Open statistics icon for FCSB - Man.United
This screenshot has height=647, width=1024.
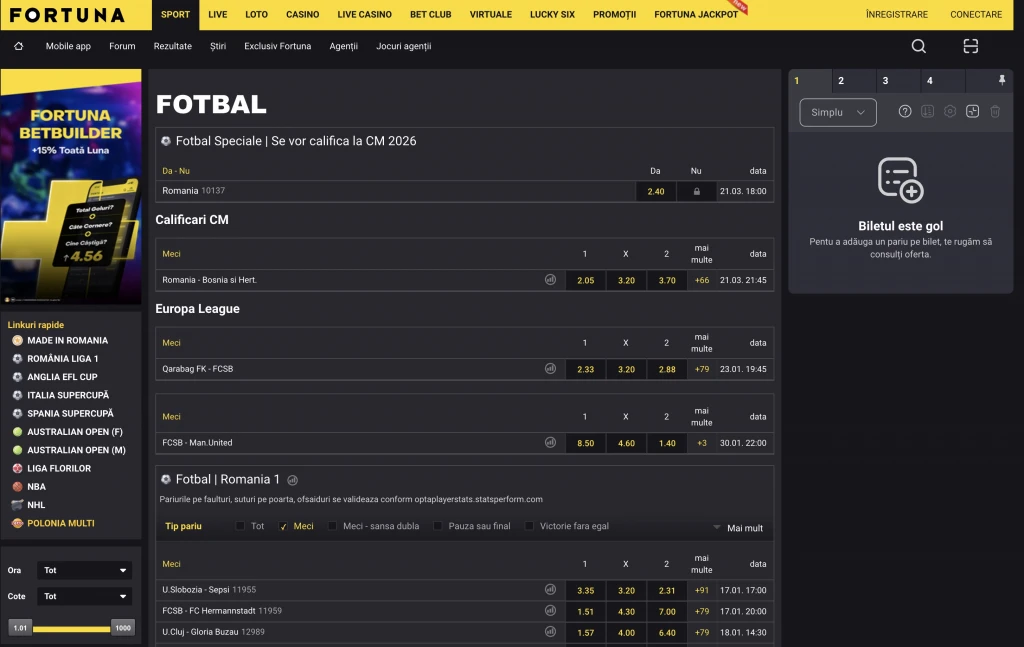550,442
